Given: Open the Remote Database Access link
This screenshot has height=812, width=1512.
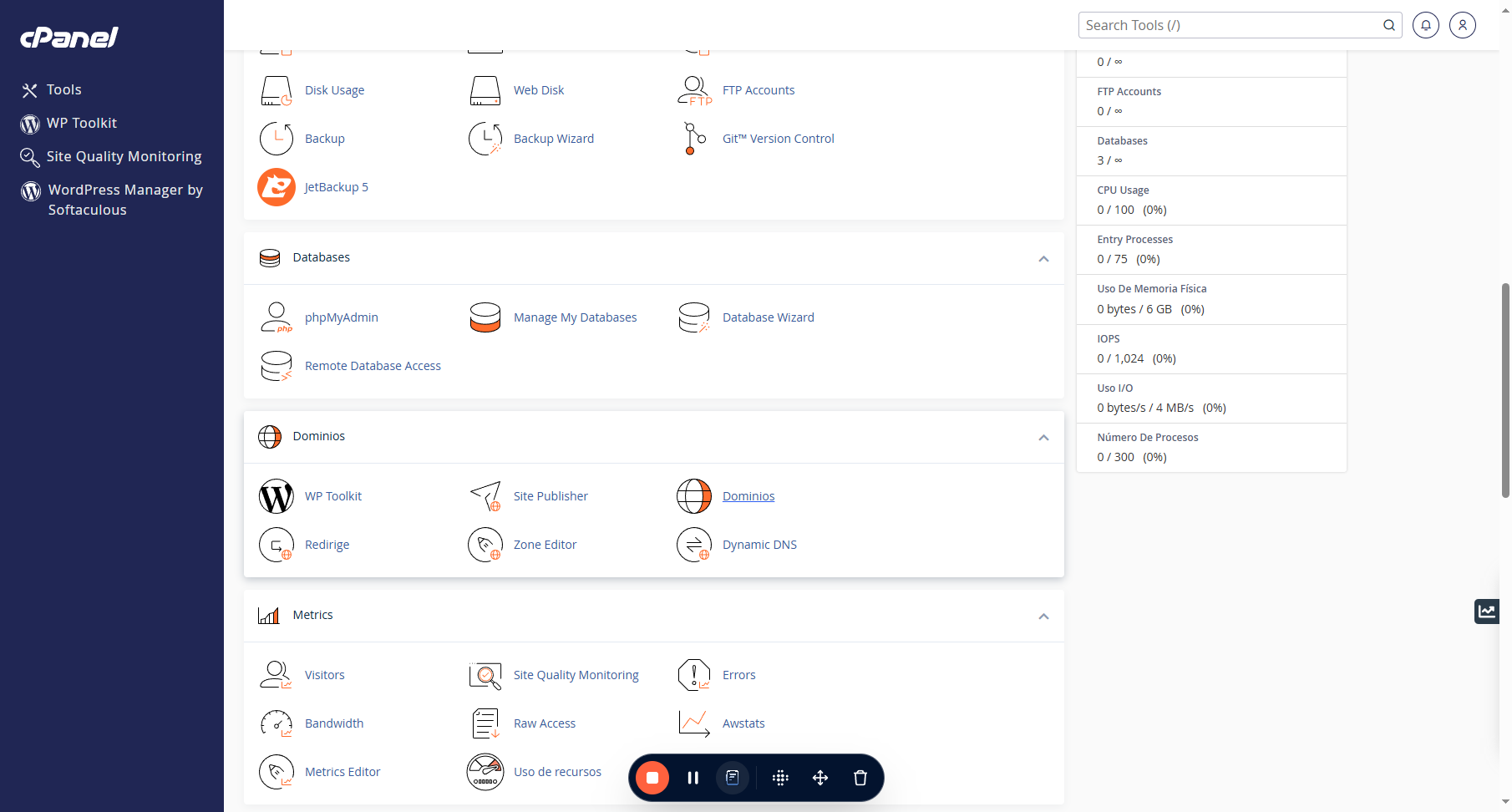Looking at the screenshot, I should click(373, 366).
